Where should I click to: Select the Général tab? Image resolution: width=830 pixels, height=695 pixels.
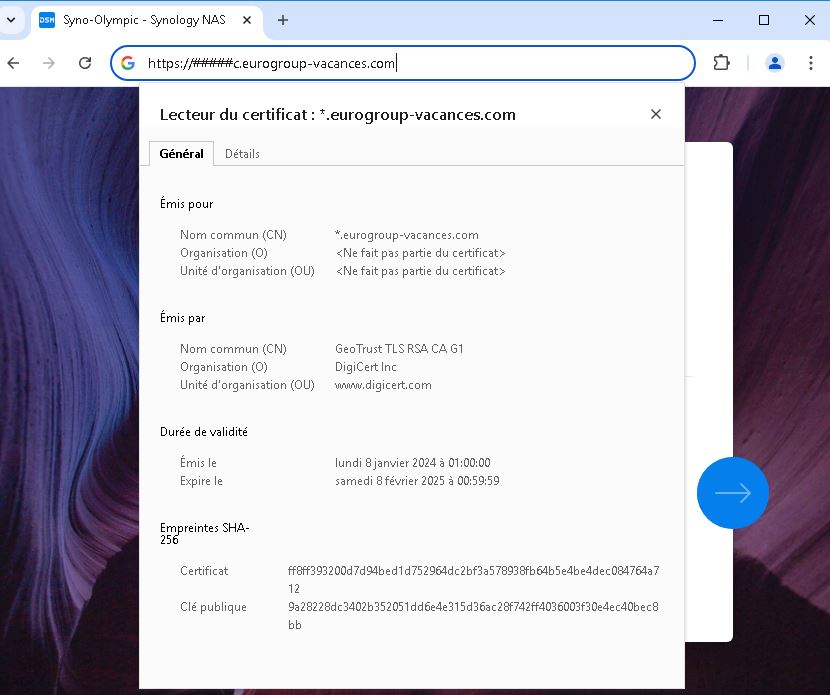pos(182,154)
